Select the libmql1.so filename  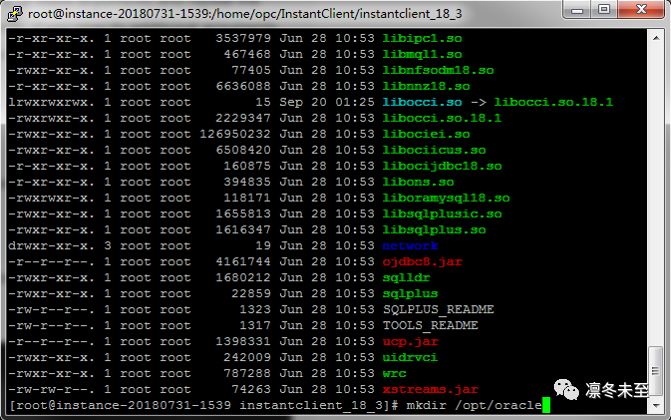(422, 54)
